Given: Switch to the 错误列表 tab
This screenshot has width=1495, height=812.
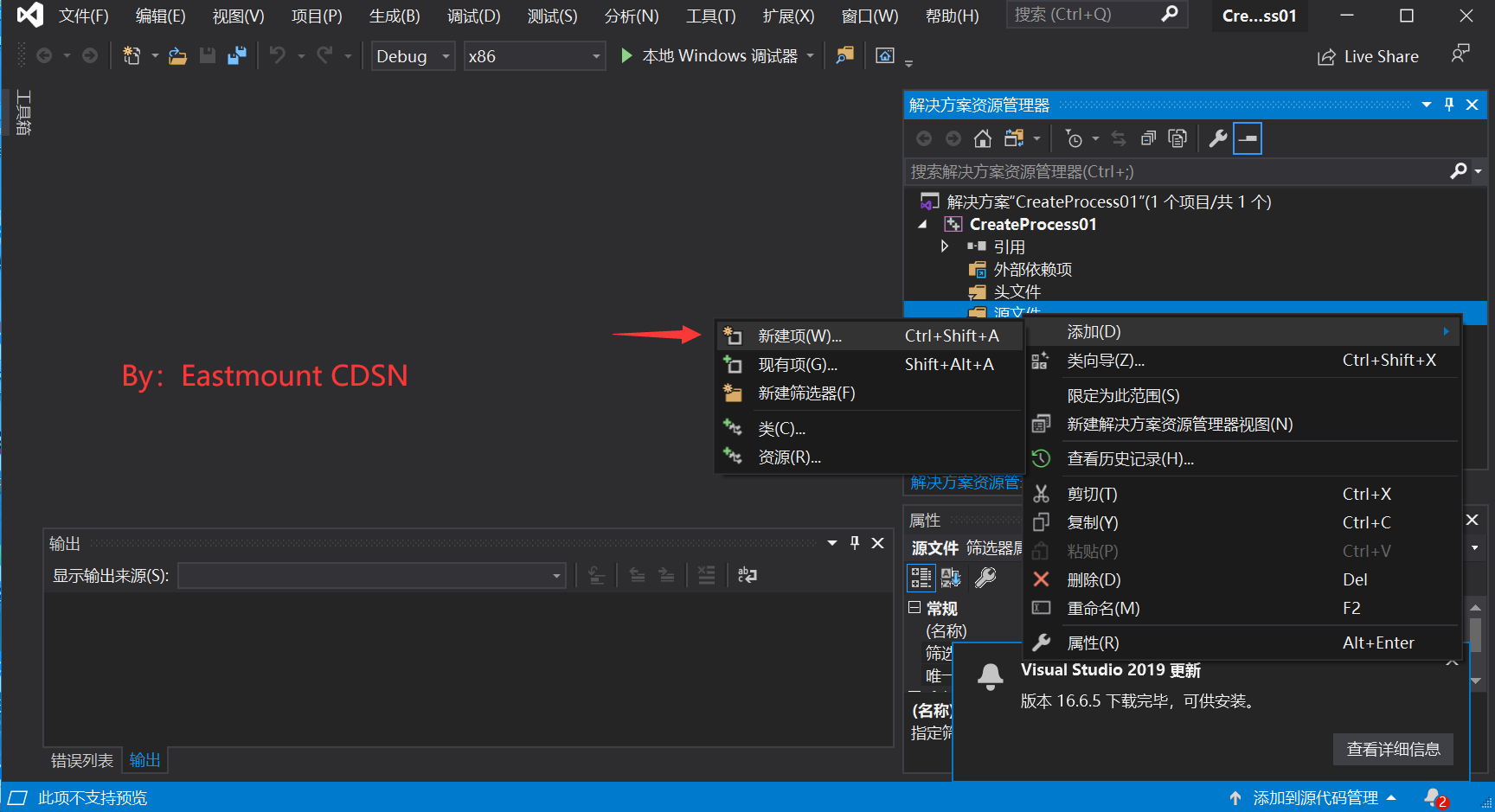Looking at the screenshot, I should point(82,761).
